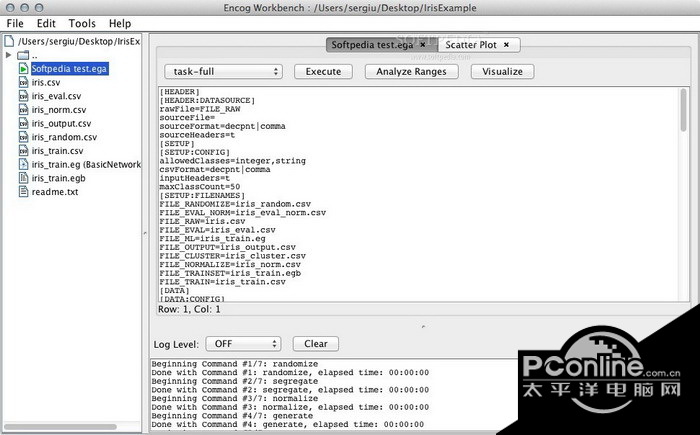Click the editor/log splitter handle arrow
This screenshot has width=700, height=435.
pos(423,327)
